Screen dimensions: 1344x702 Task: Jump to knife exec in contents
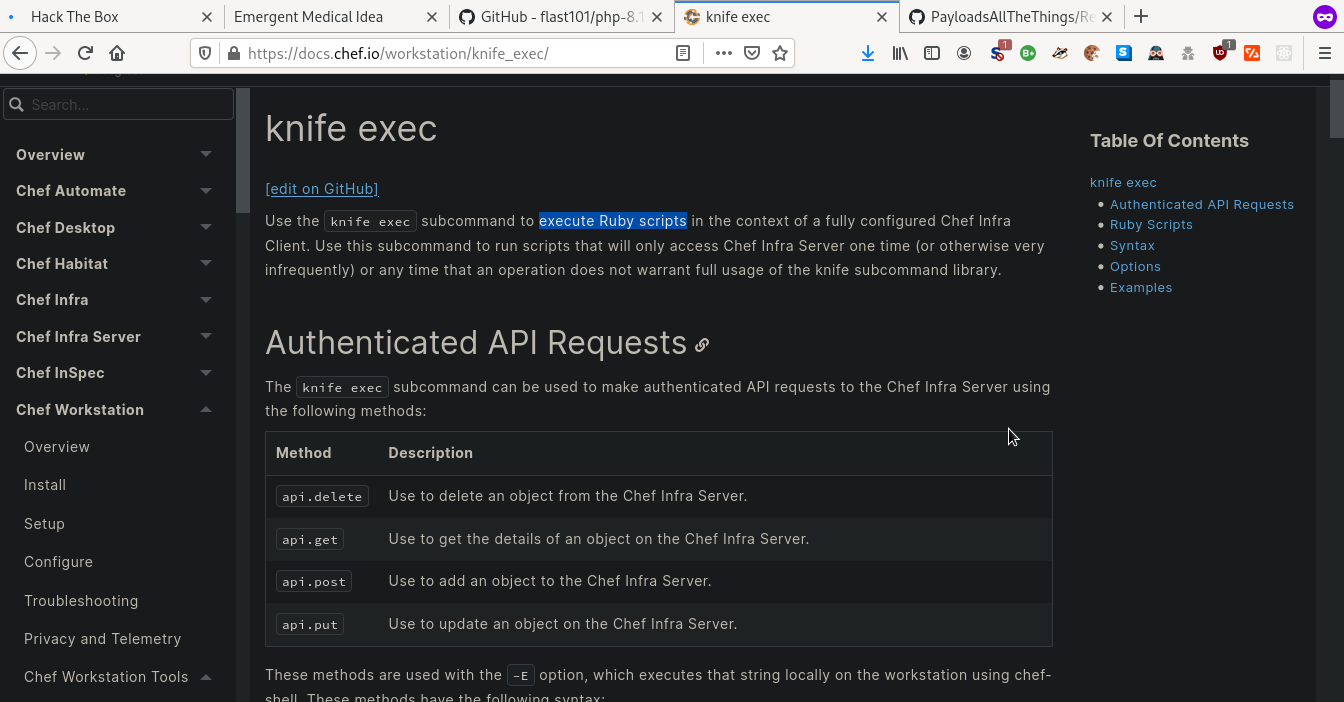(1123, 182)
